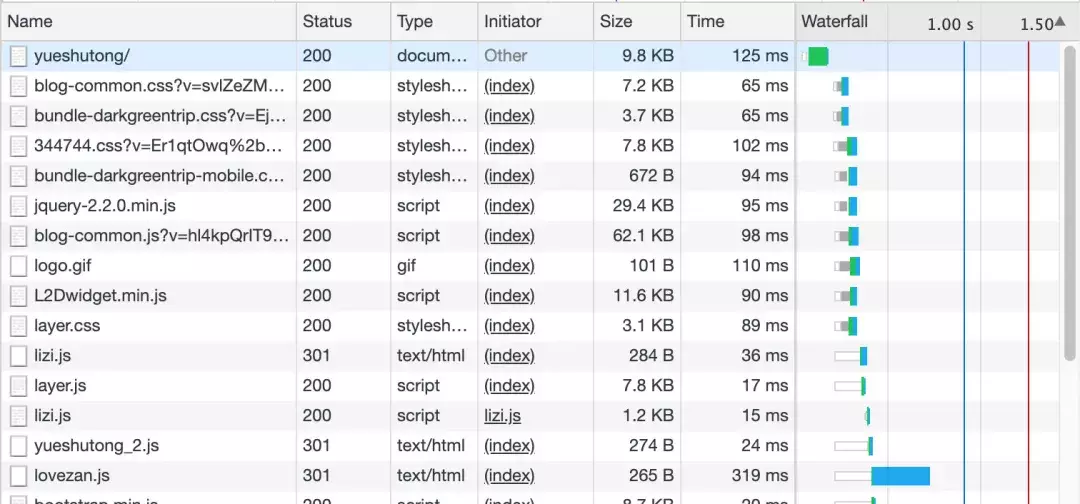The image size is (1080, 504).
Task: Click the icon next to lovezan.js
Action: [x=19, y=476]
